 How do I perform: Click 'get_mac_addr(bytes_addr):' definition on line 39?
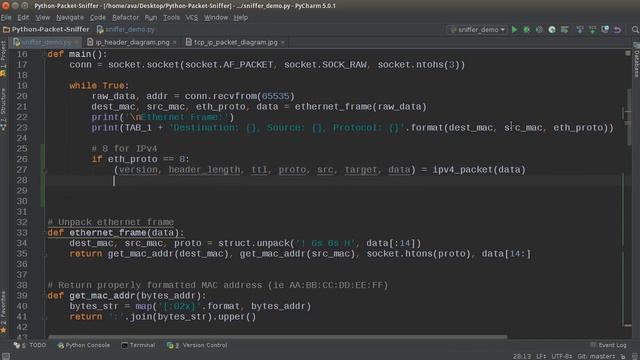[x=138, y=296]
